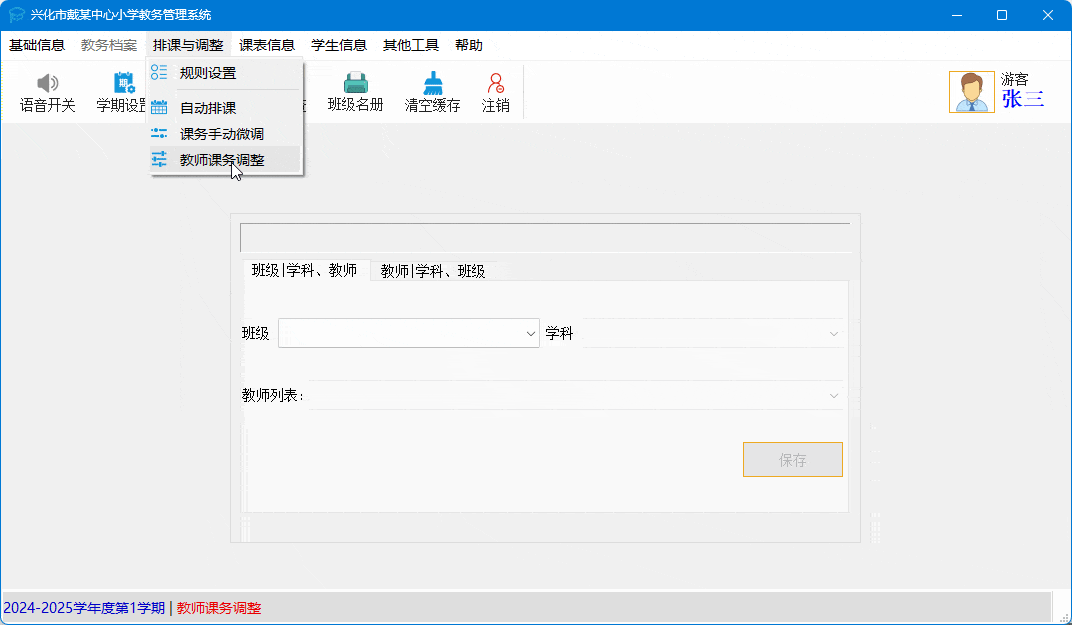Open the 帮助 menu
The height and width of the screenshot is (625, 1072).
tap(468, 45)
